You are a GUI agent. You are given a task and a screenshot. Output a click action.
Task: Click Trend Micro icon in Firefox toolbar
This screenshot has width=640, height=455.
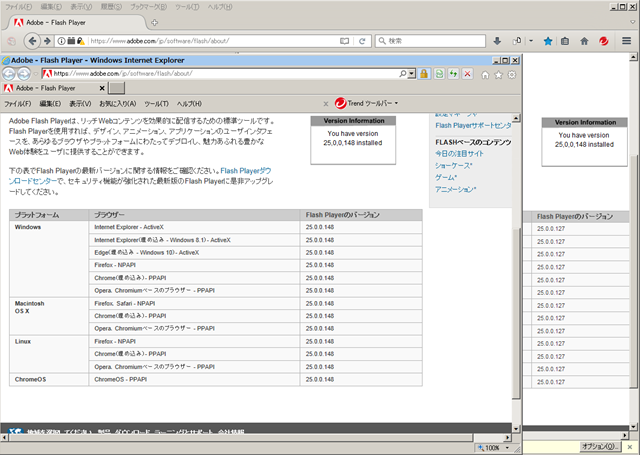coord(604,41)
